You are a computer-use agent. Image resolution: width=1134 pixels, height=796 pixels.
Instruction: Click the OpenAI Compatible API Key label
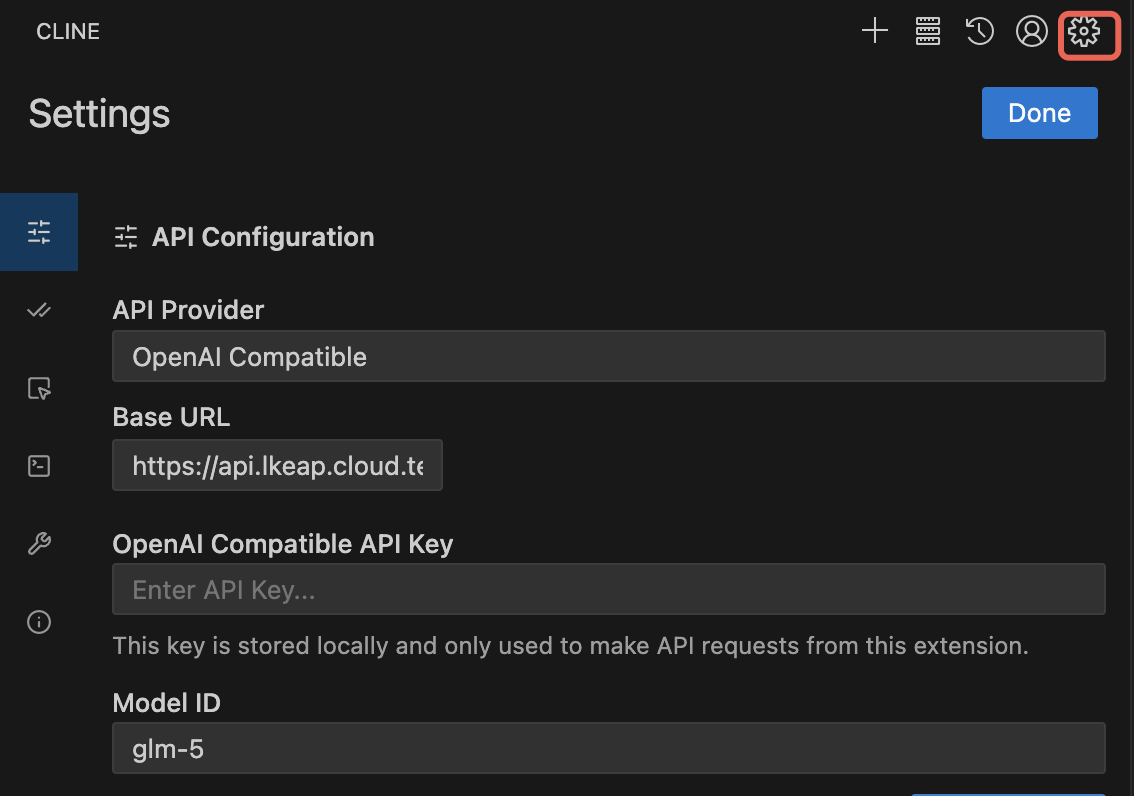pos(283,544)
